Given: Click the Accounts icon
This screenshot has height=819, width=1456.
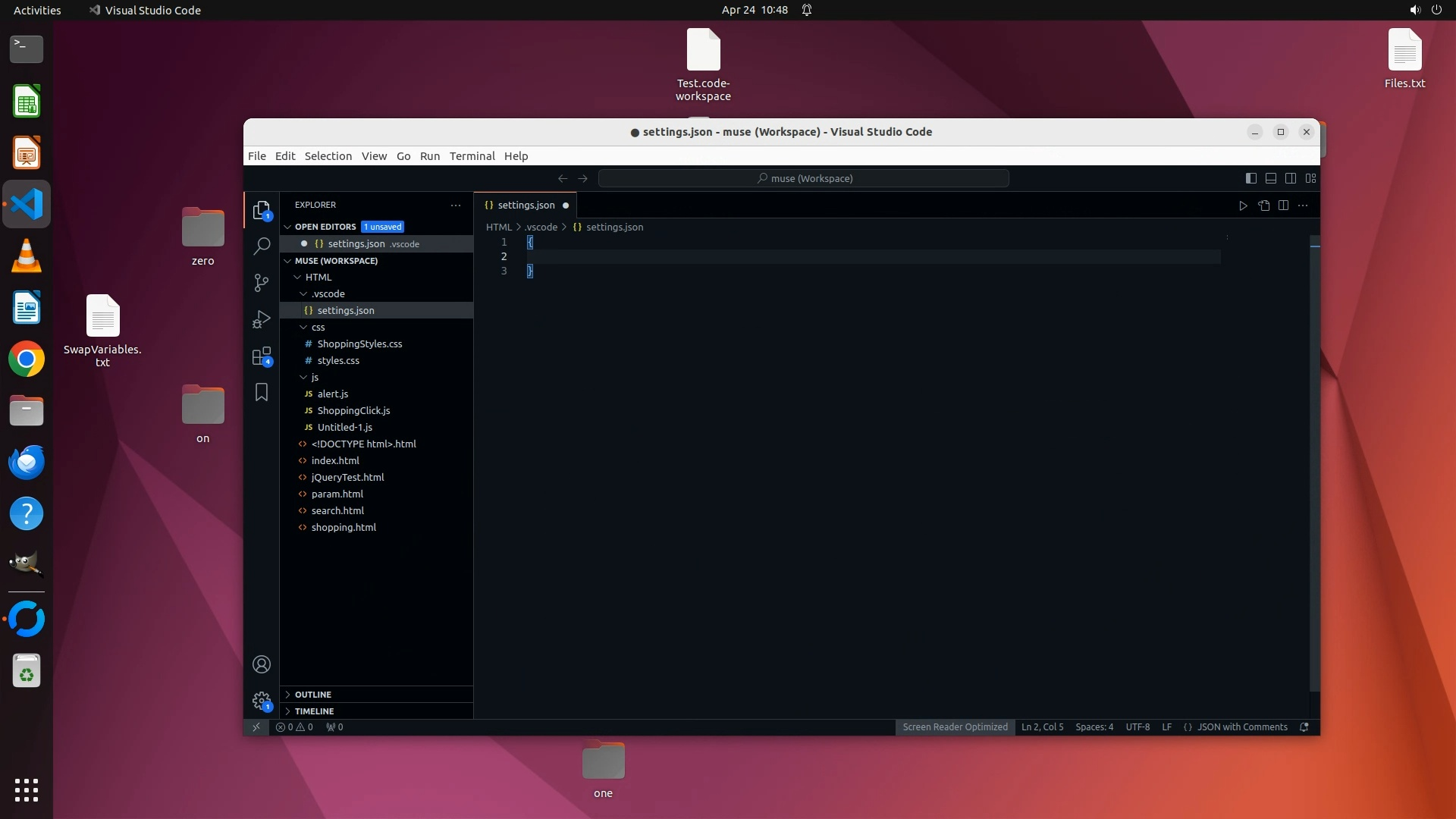Looking at the screenshot, I should (262, 664).
